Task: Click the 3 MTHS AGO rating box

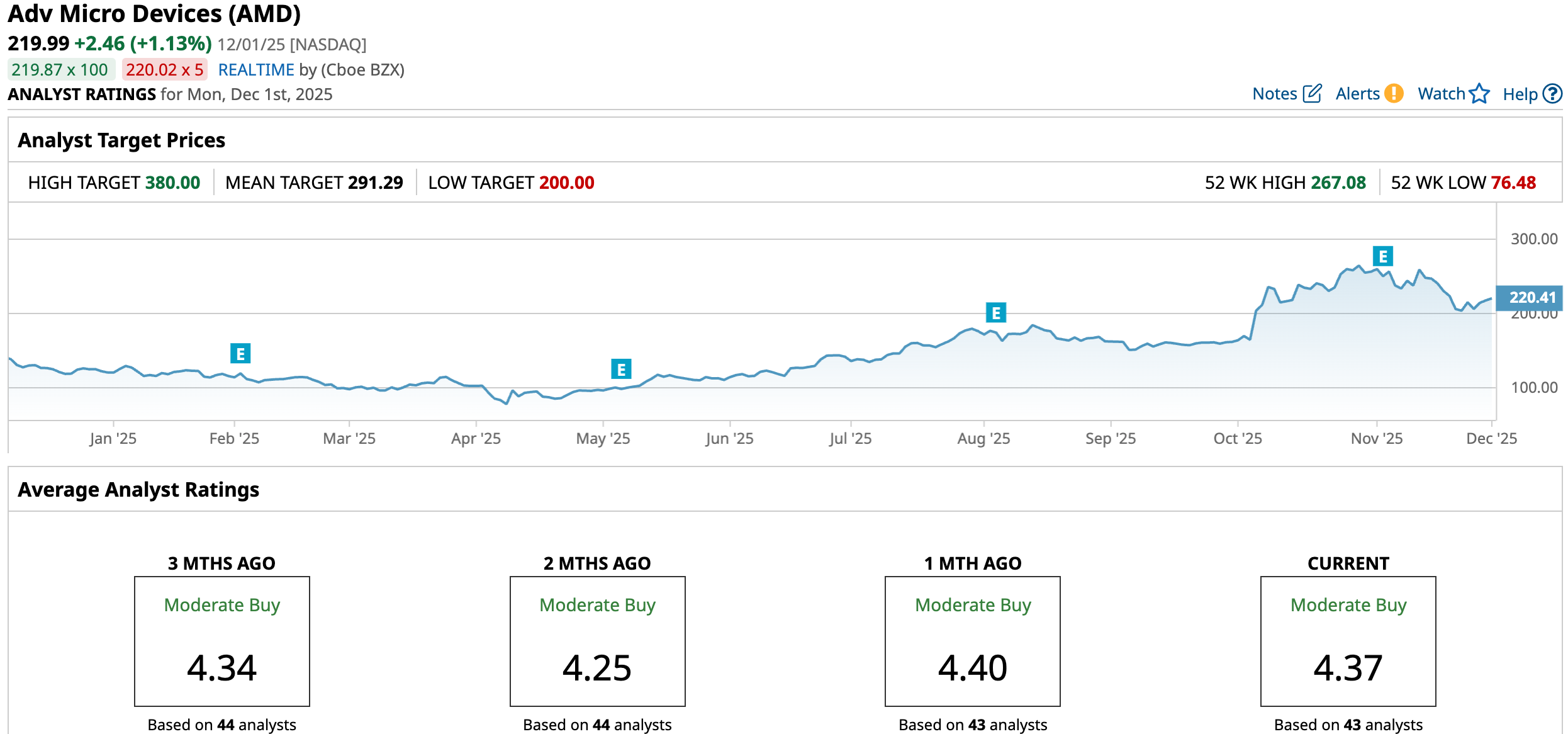Action: click(221, 641)
